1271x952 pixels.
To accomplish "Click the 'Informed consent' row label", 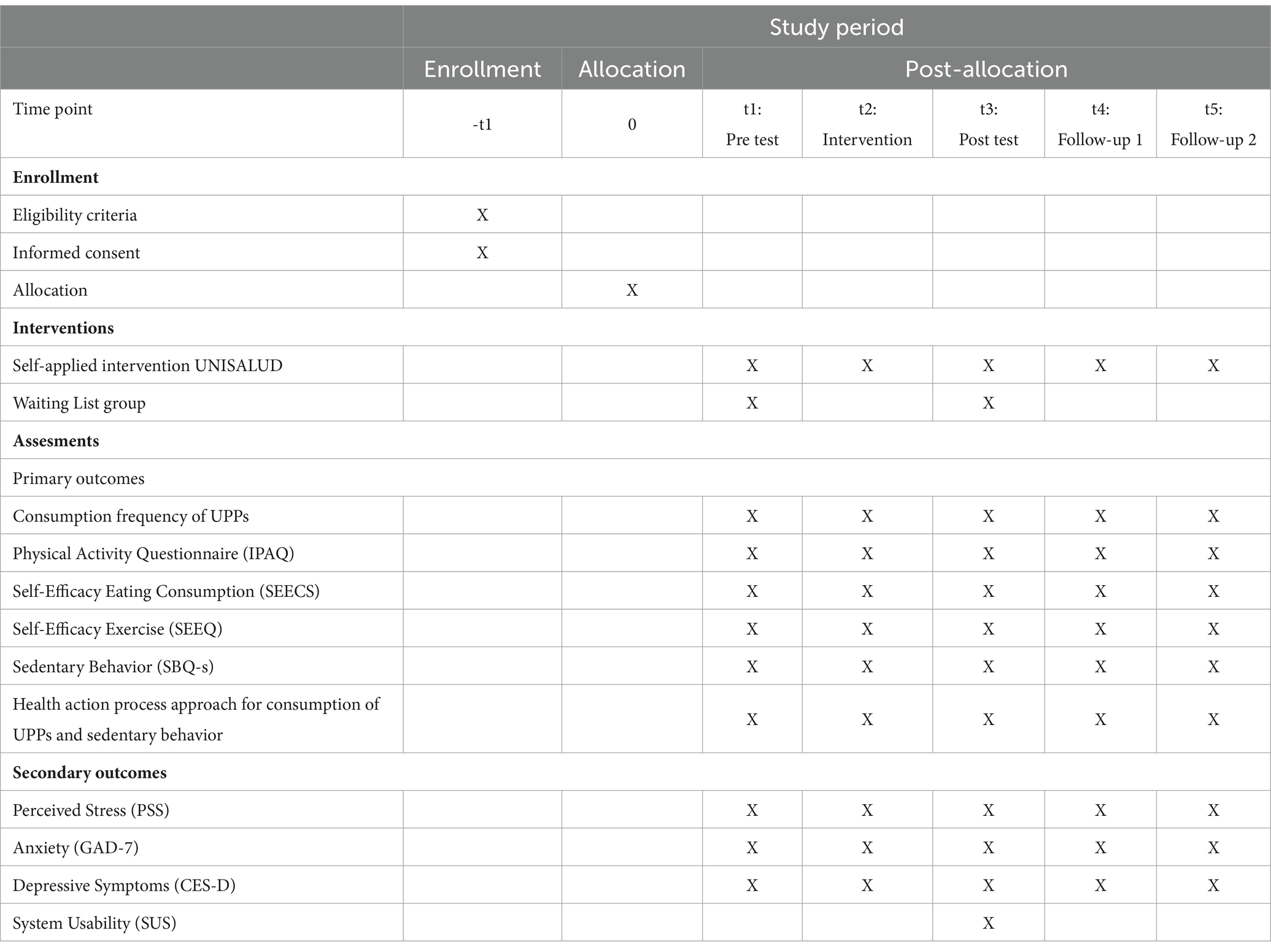I will 76,253.
